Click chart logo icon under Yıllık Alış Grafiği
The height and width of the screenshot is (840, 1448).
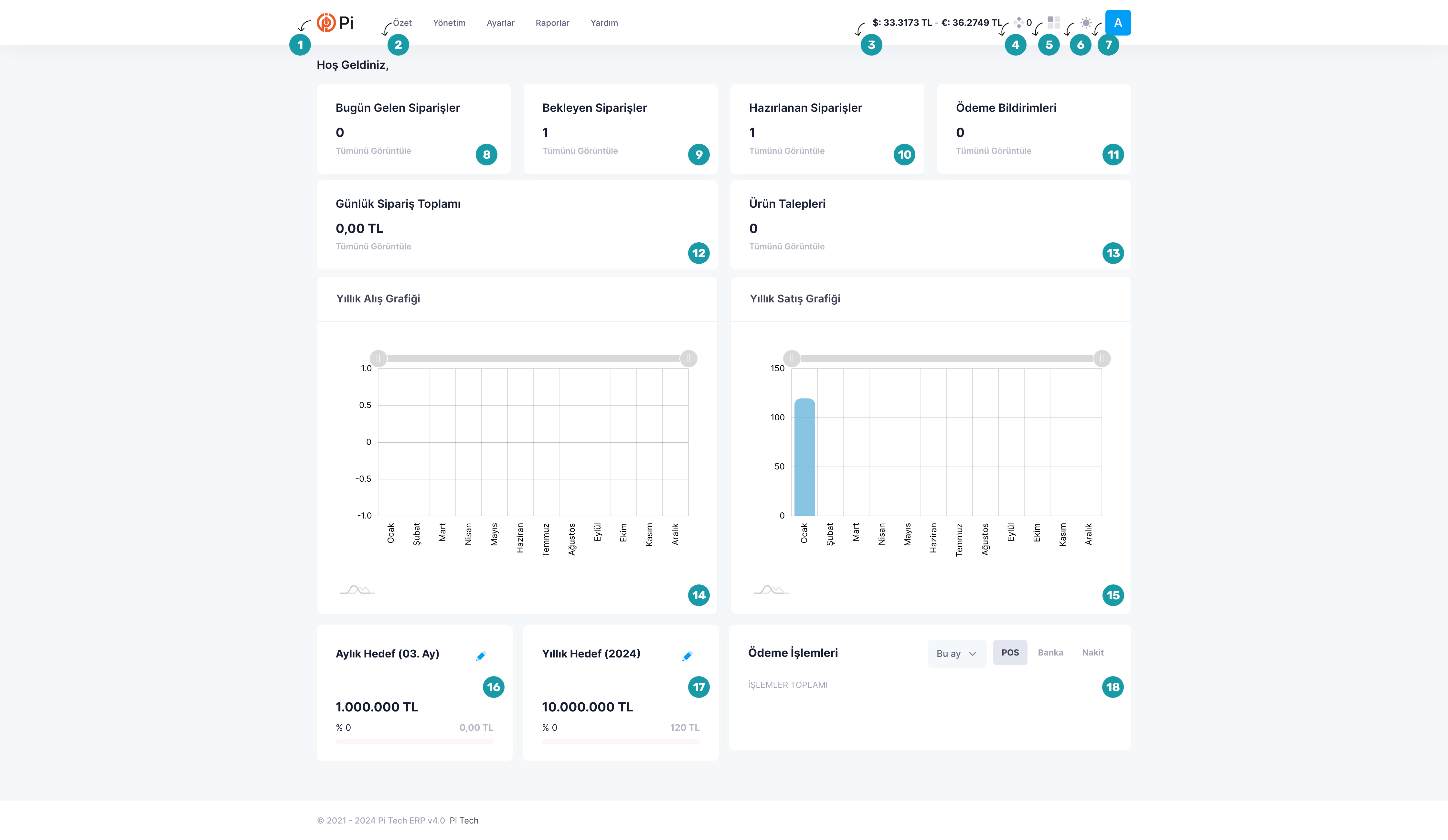[357, 590]
